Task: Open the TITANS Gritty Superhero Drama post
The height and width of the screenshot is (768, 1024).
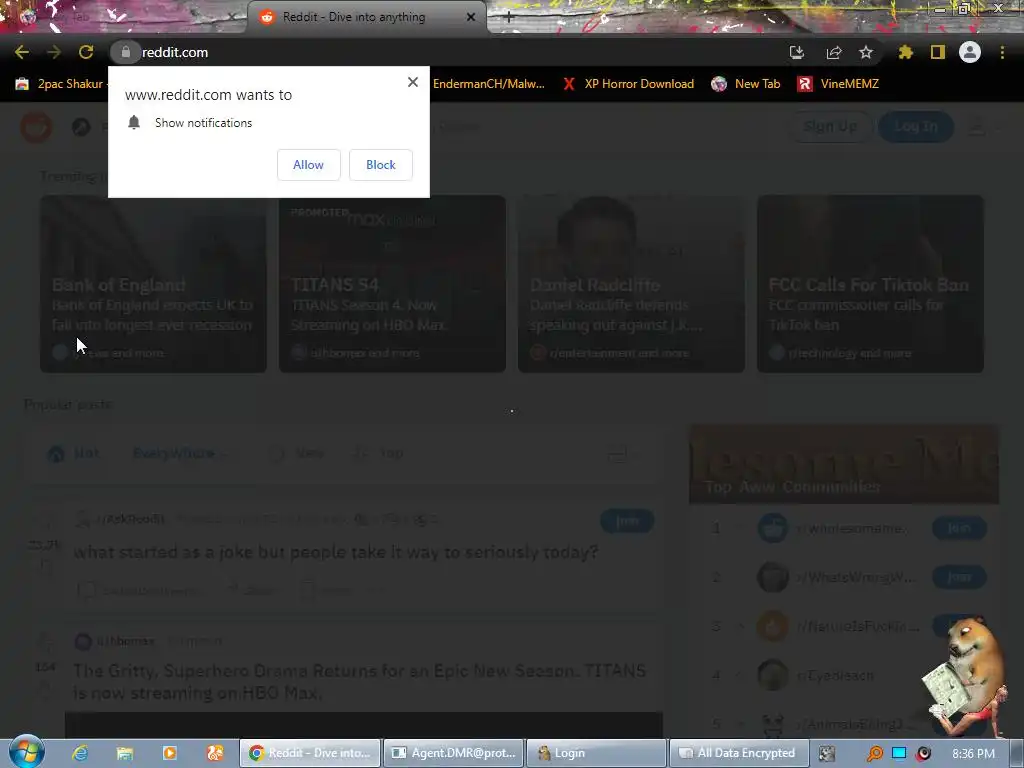Action: [360, 681]
